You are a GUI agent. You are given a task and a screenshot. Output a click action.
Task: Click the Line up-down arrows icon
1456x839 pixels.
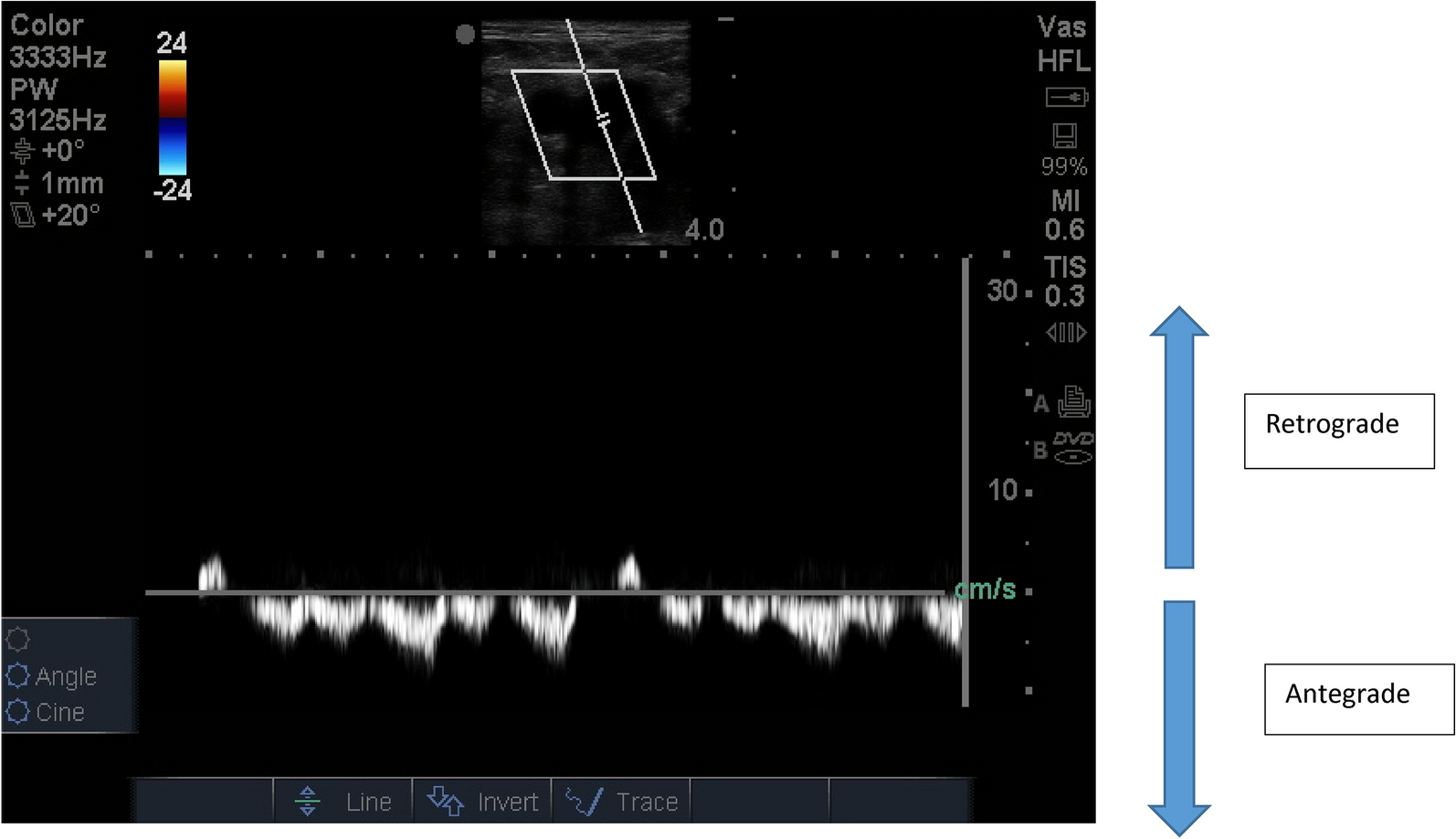tap(308, 801)
